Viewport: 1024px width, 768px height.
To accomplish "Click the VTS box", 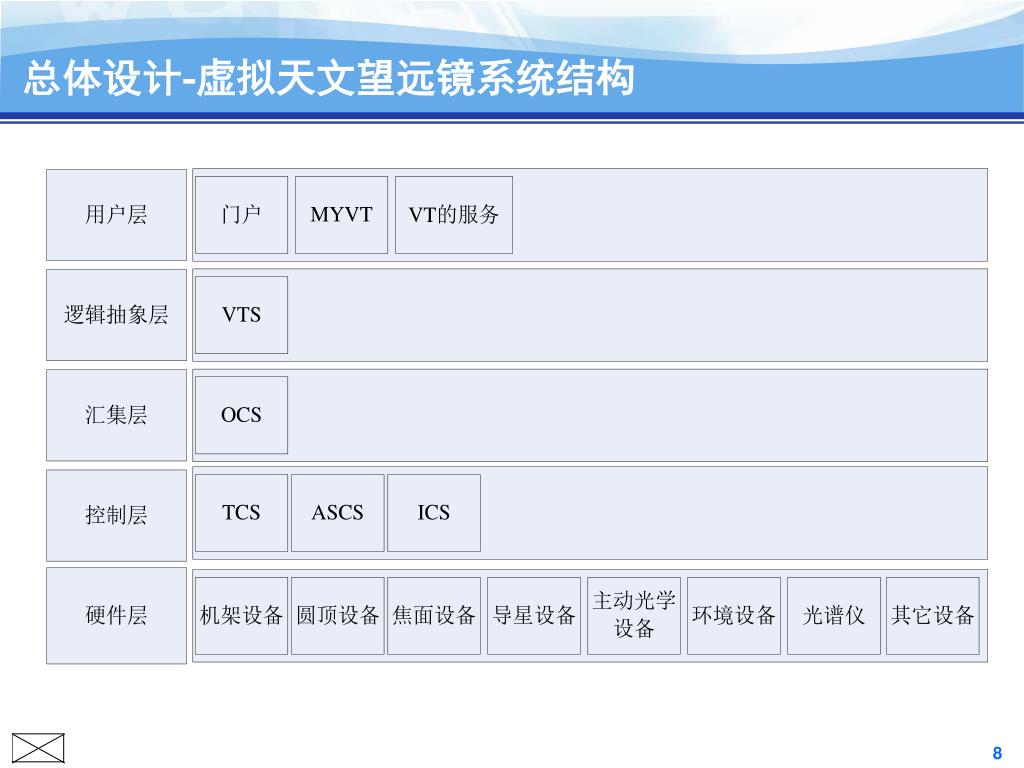I will (x=242, y=315).
